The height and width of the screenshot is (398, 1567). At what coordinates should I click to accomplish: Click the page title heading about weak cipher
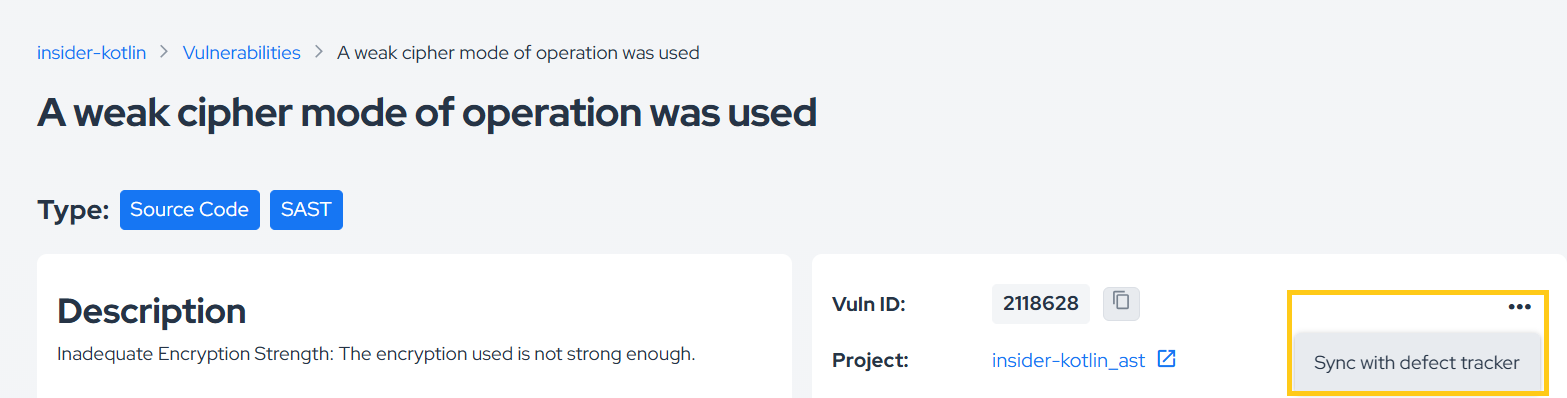[427, 113]
